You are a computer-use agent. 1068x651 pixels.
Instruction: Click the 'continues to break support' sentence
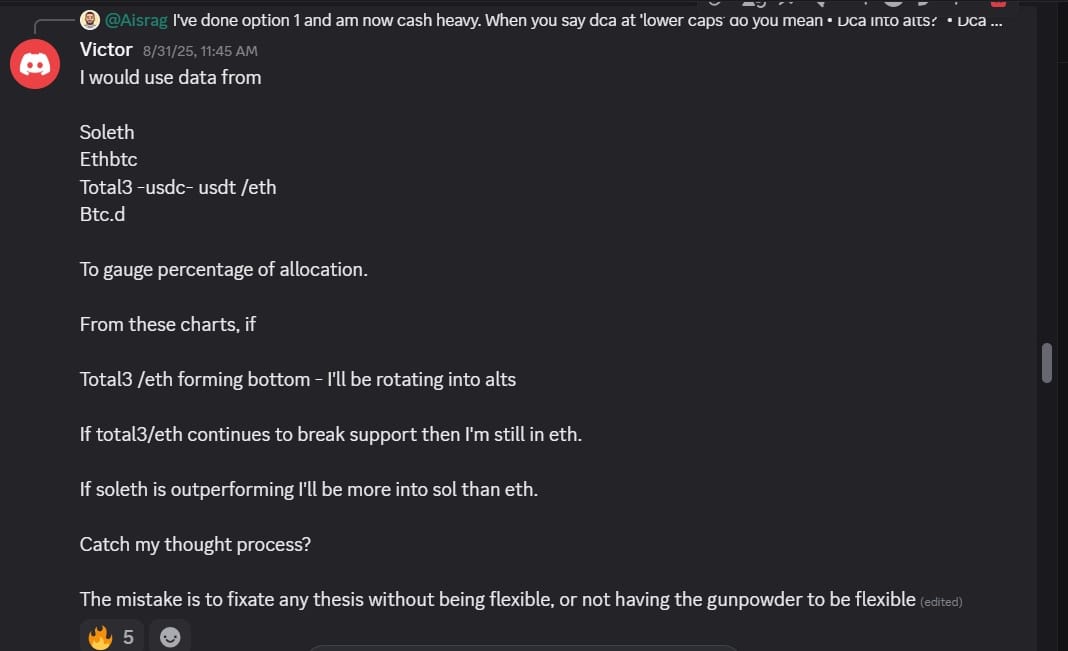329,434
